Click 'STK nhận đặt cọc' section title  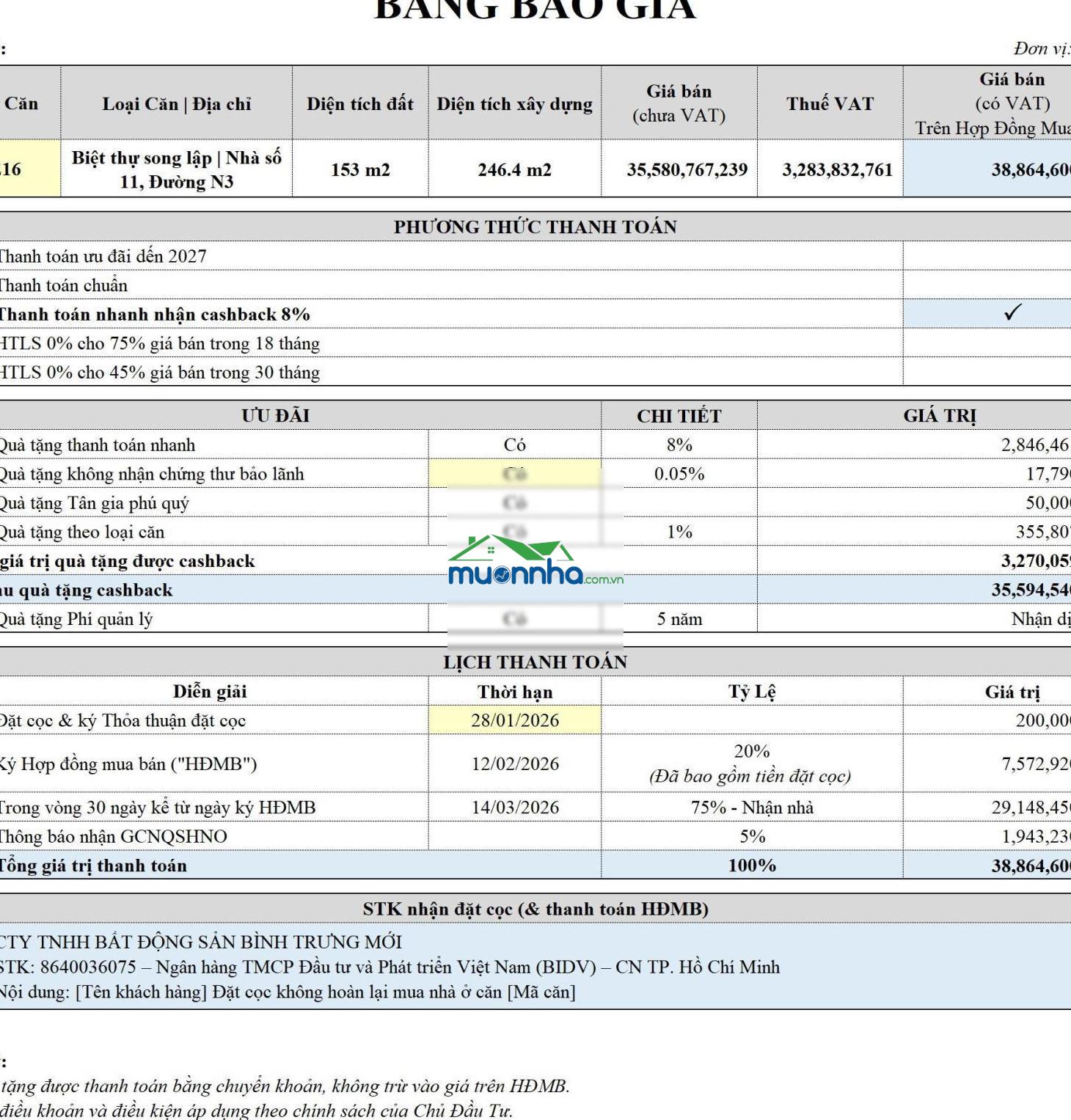[535, 909]
